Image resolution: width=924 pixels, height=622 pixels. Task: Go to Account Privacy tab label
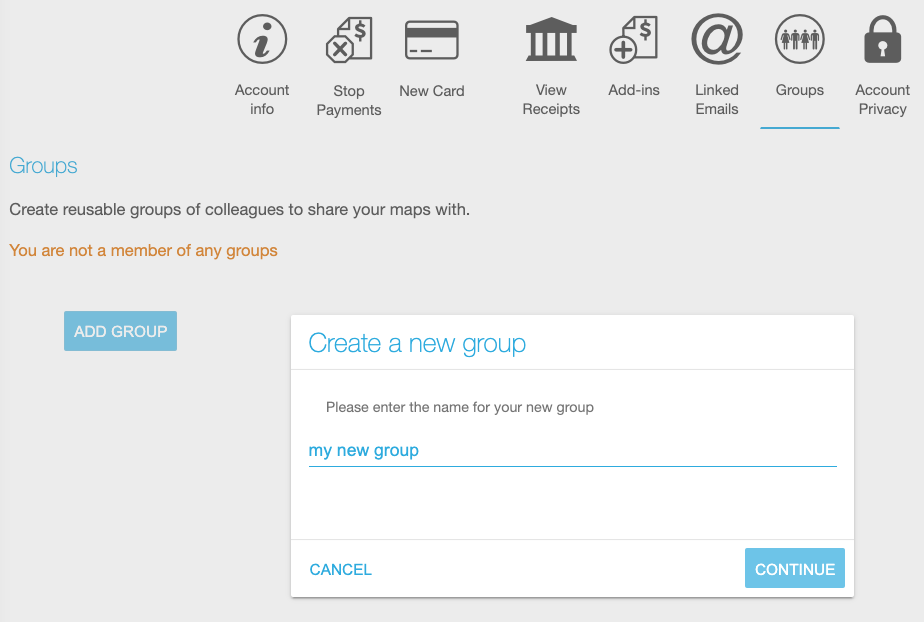[x=883, y=100]
